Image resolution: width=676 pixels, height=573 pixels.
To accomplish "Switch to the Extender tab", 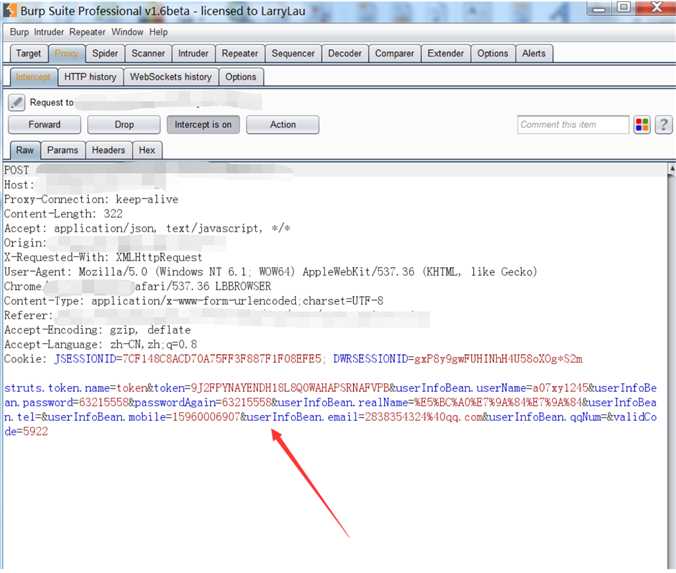I will [x=445, y=53].
